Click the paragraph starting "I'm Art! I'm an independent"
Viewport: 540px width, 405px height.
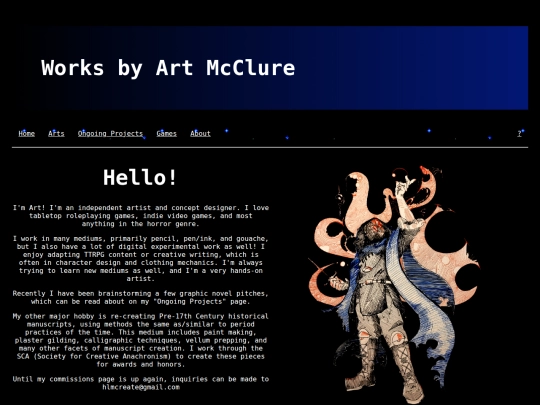click(141, 216)
